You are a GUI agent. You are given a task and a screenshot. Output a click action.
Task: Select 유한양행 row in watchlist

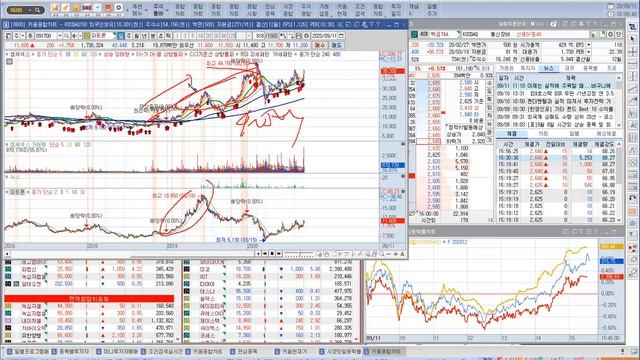[90, 335]
